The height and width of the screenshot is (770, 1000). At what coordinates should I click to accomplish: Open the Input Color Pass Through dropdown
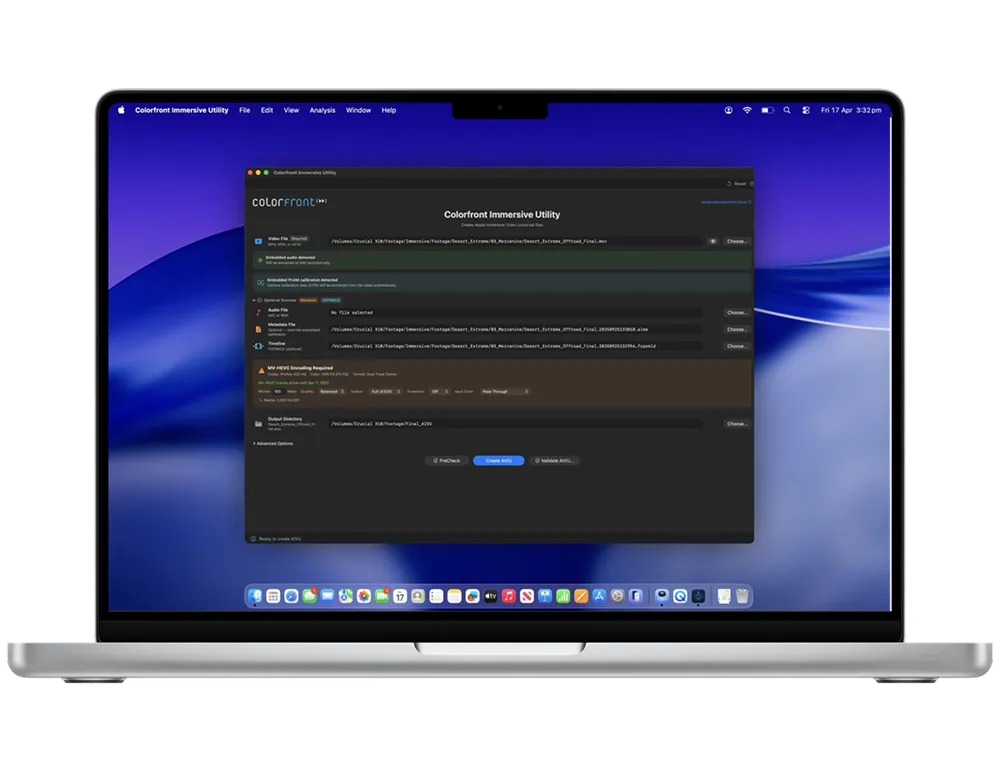point(505,391)
